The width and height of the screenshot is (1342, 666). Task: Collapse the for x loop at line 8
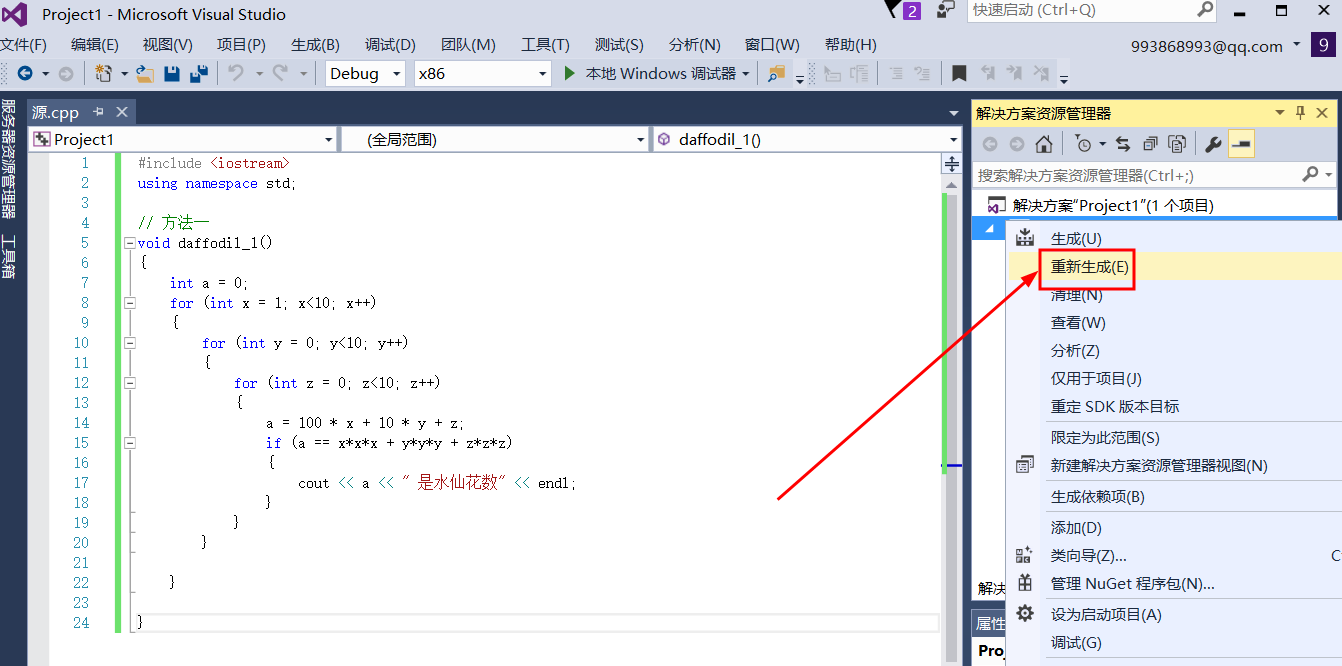tap(129, 303)
